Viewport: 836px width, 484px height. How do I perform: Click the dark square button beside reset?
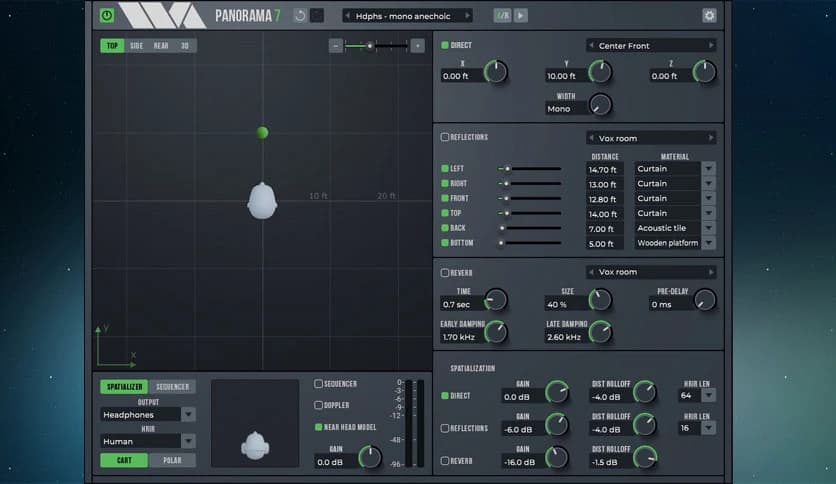[x=317, y=15]
